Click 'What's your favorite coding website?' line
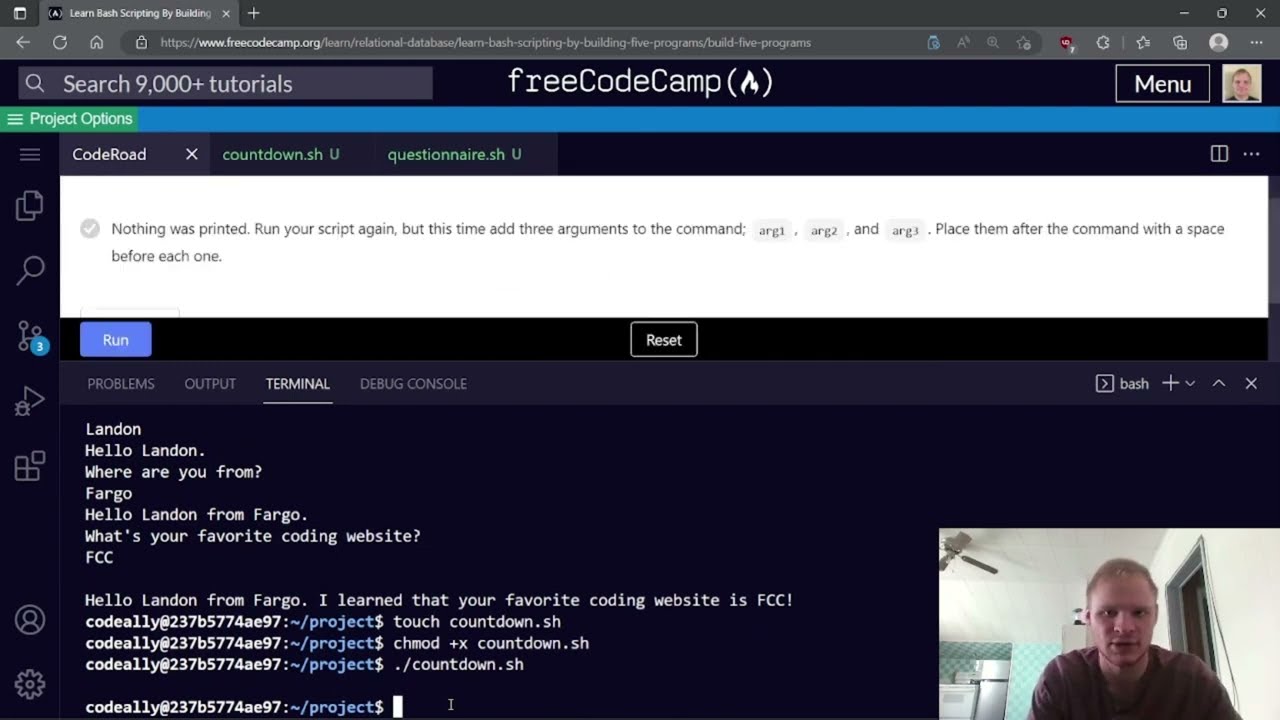The image size is (1280, 720). (253, 536)
